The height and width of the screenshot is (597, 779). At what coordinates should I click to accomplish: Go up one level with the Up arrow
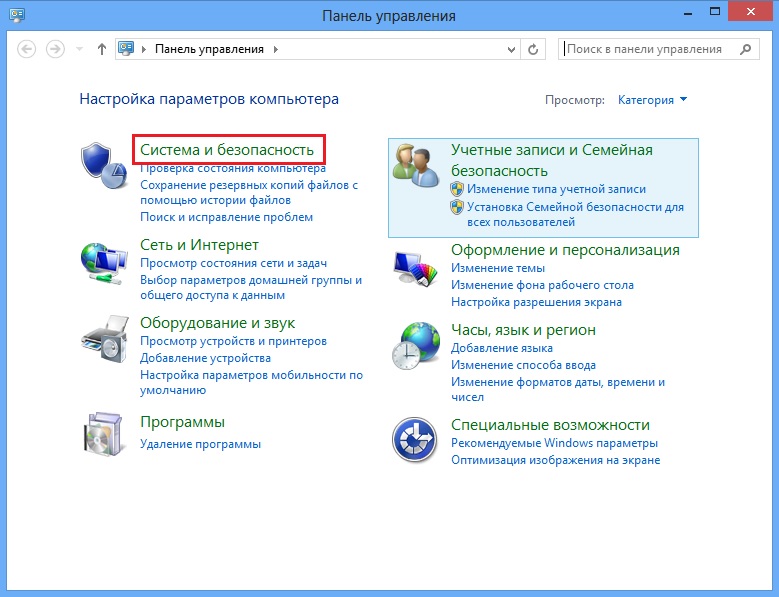pyautogui.click(x=102, y=49)
